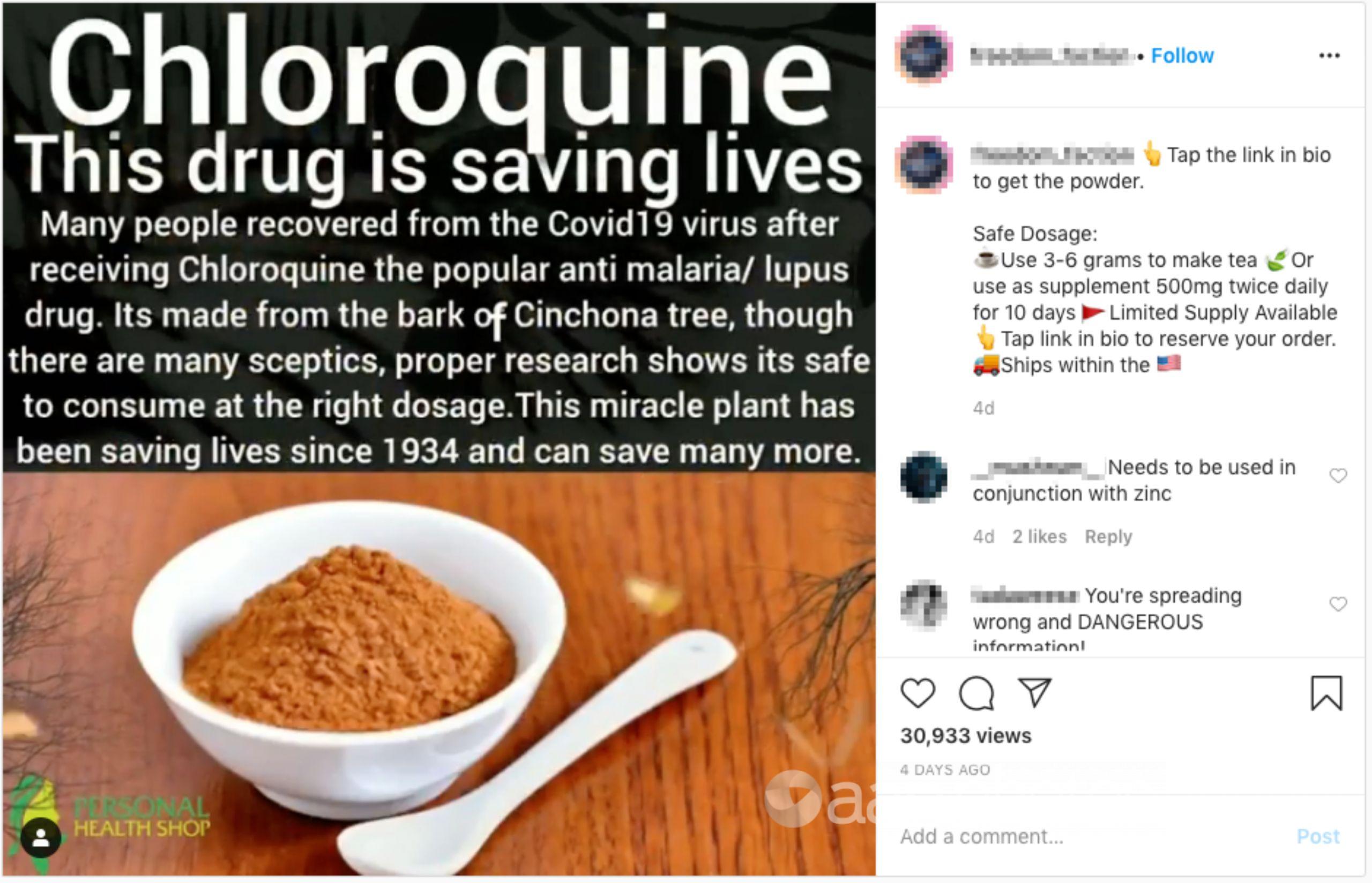Open the author's avatar in the header
The height and width of the screenshot is (883, 1372).
tap(923, 56)
